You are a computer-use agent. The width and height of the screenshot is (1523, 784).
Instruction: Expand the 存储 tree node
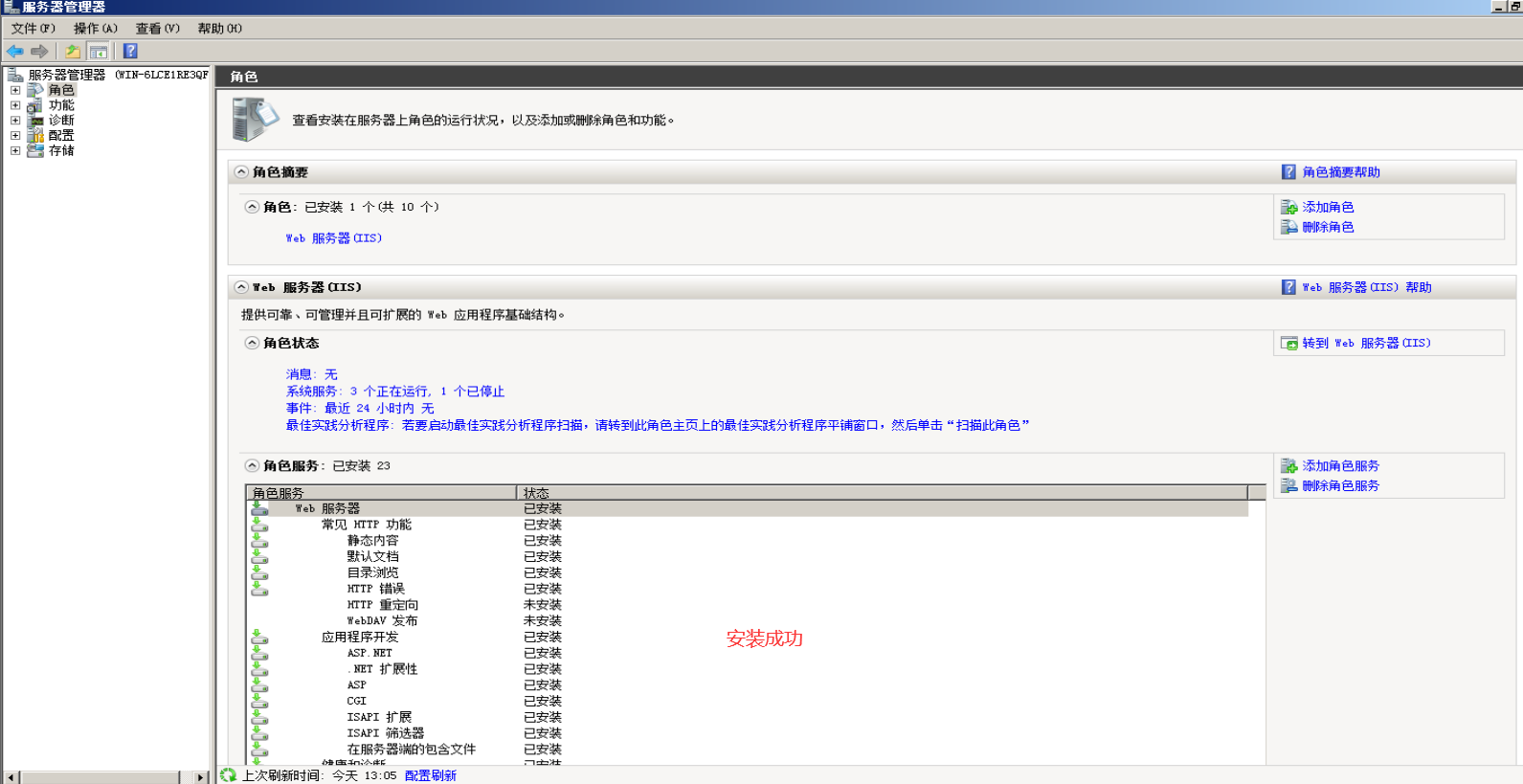(15, 150)
